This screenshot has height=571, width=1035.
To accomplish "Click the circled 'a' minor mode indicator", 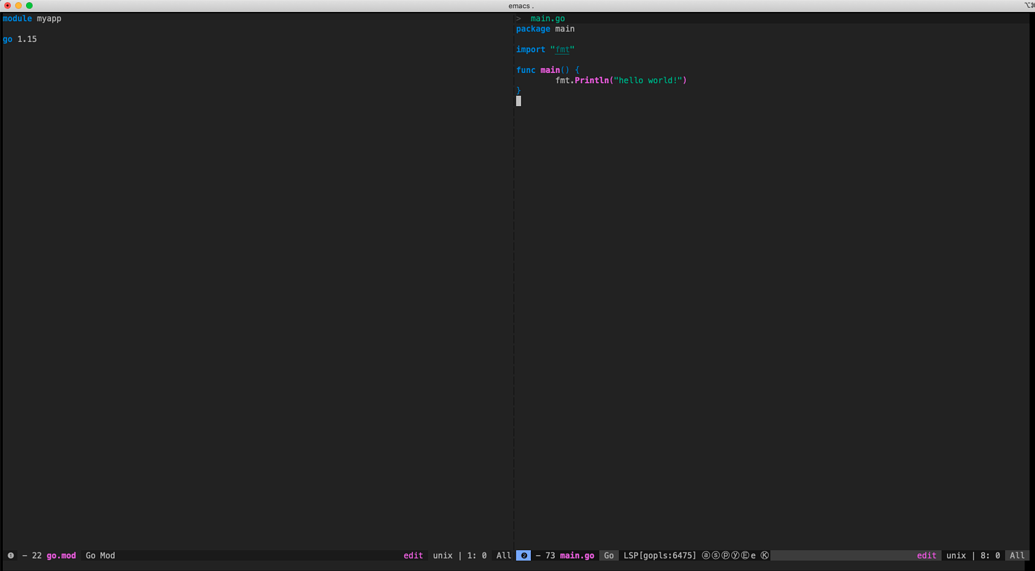I will (706, 556).
